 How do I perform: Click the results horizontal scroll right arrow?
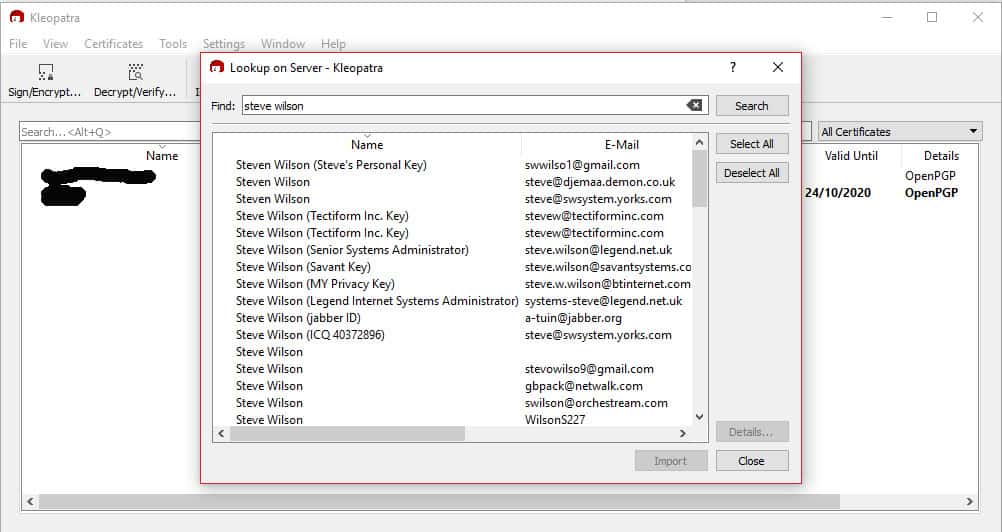tap(683, 434)
